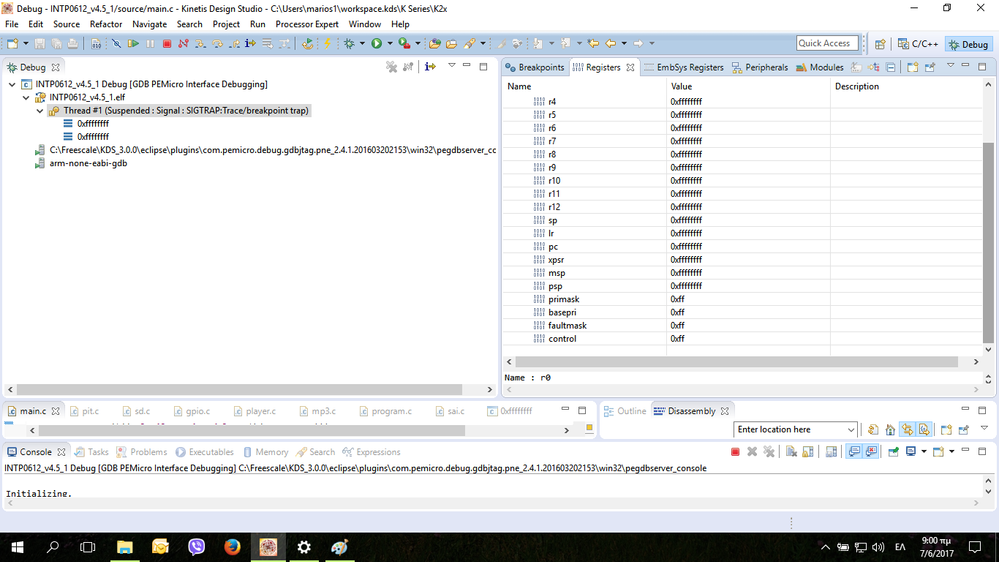Toggle Link with Active Debug Context
This screenshot has width=999, height=562.
907,430
